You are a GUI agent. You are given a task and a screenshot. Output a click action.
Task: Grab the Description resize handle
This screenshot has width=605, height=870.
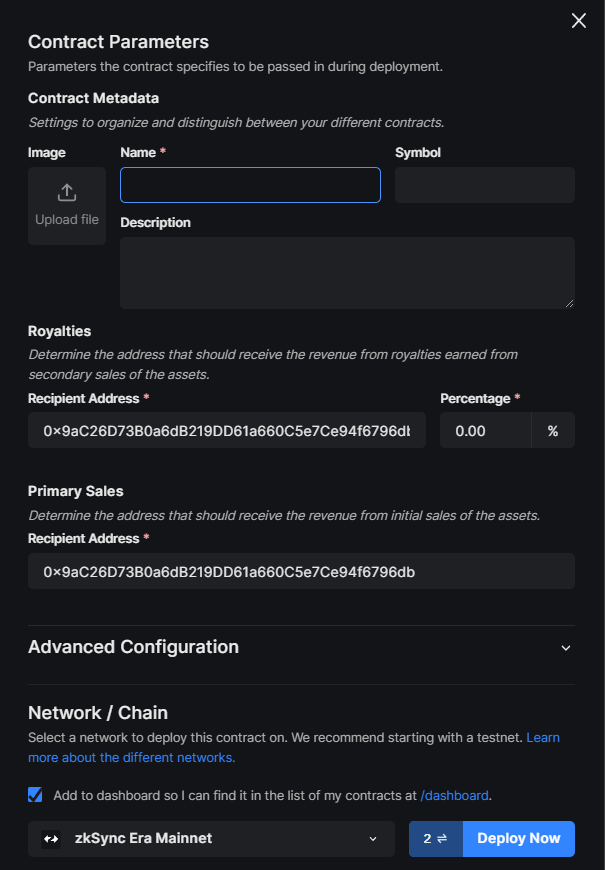[x=569, y=304]
